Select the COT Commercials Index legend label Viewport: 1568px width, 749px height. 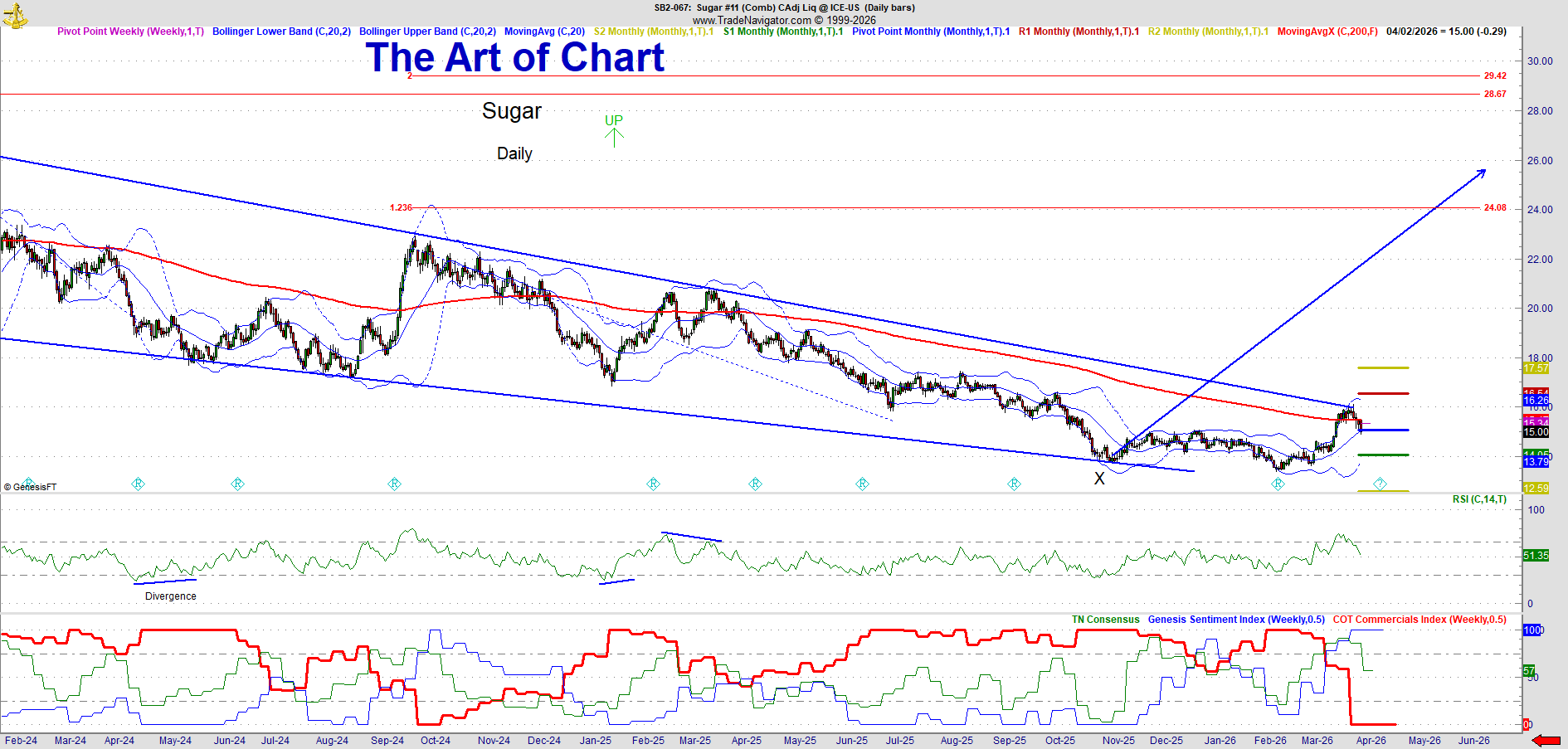1419,620
